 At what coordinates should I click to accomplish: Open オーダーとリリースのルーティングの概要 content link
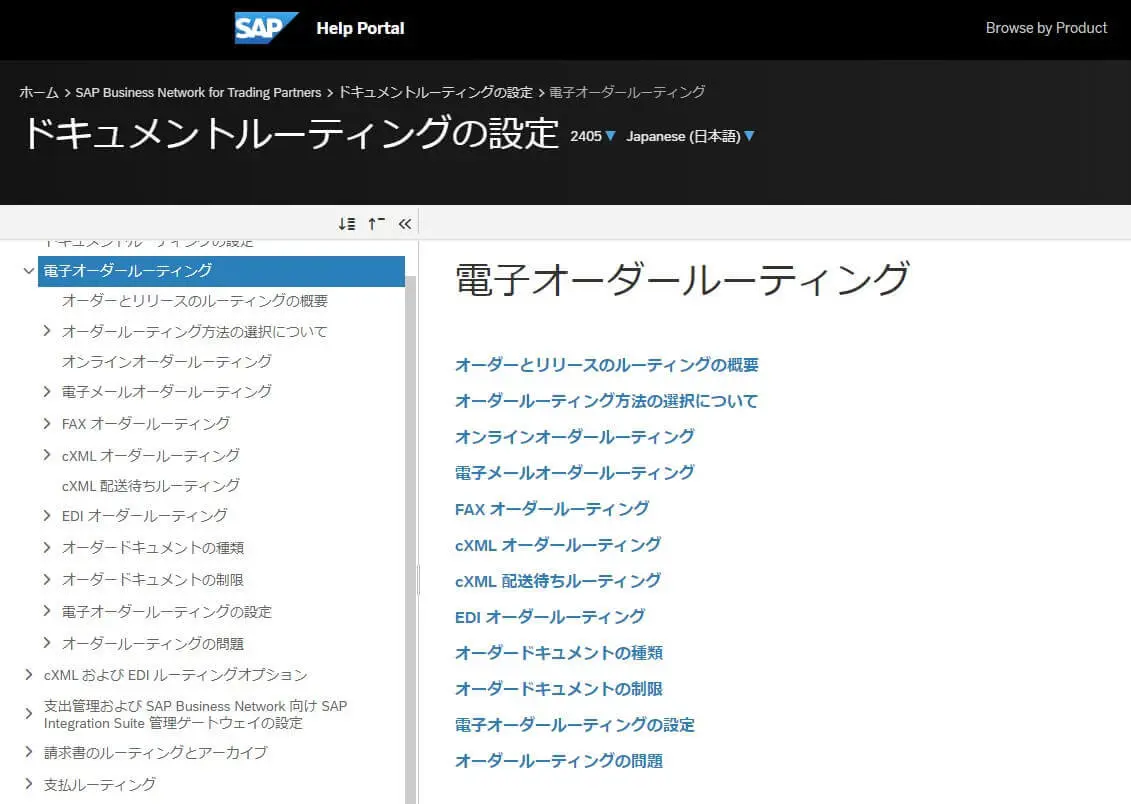pos(607,365)
